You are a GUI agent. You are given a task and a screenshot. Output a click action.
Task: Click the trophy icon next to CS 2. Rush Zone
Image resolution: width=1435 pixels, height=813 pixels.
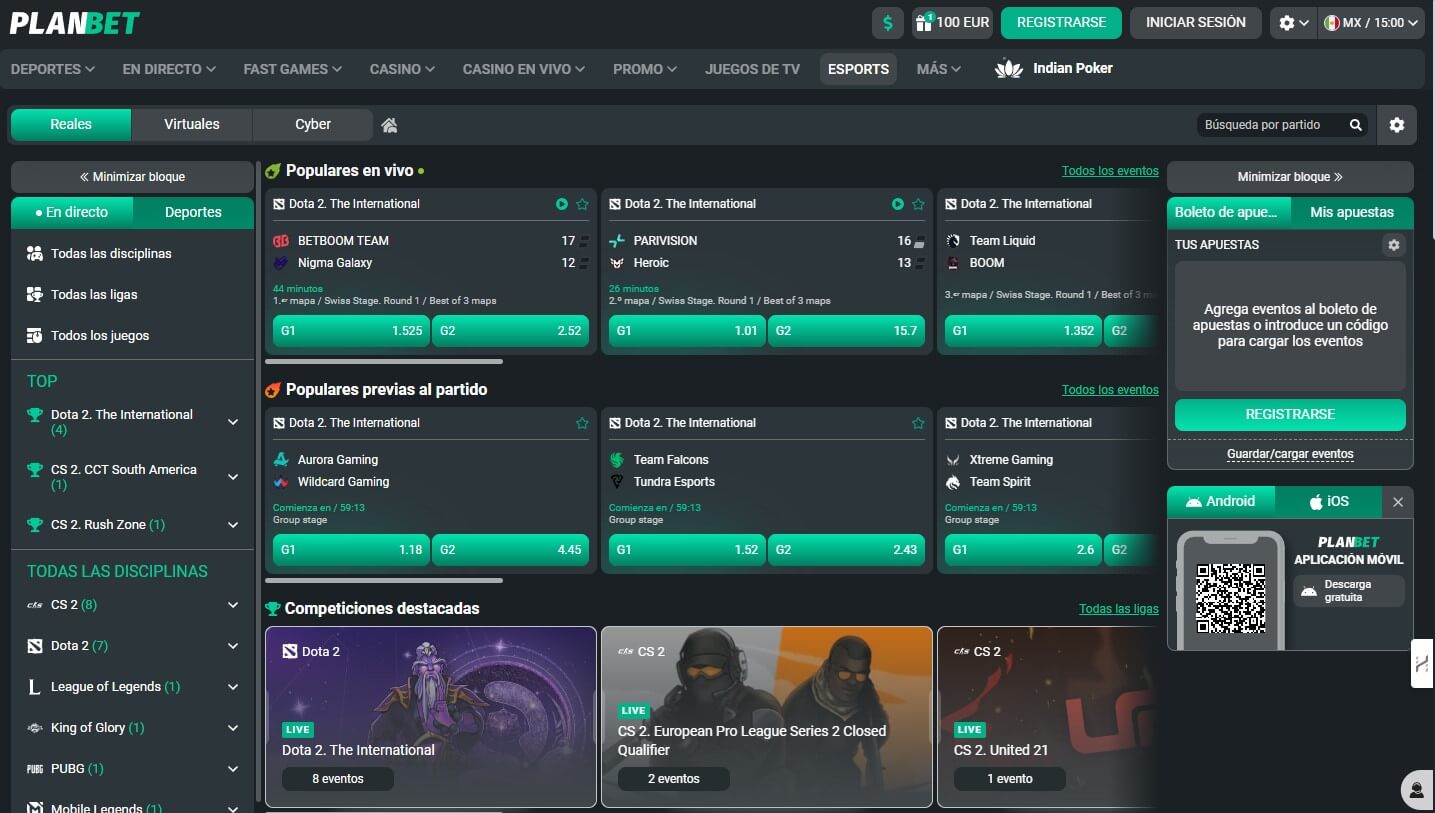(x=35, y=525)
